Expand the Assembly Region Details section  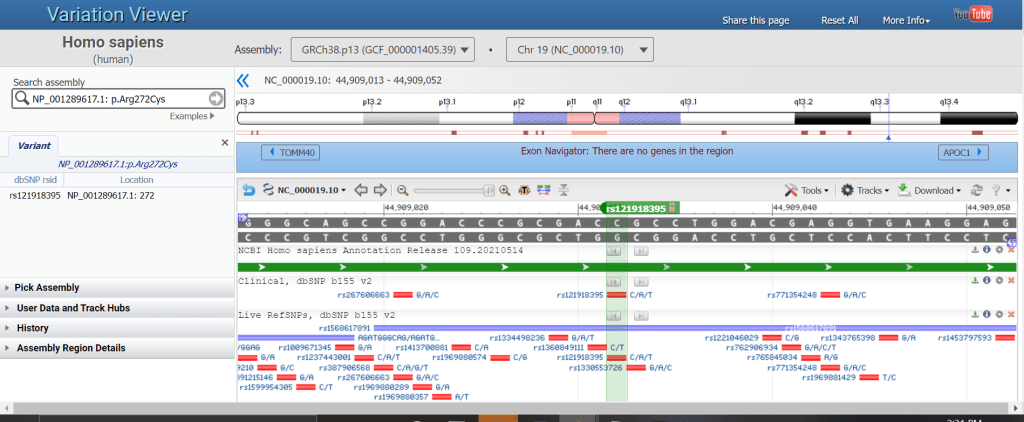point(117,348)
